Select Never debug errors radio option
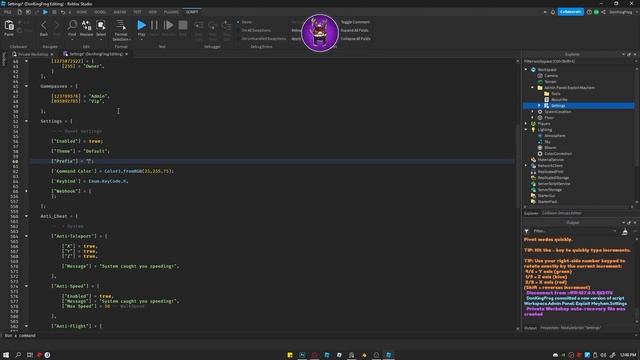 [238, 22]
